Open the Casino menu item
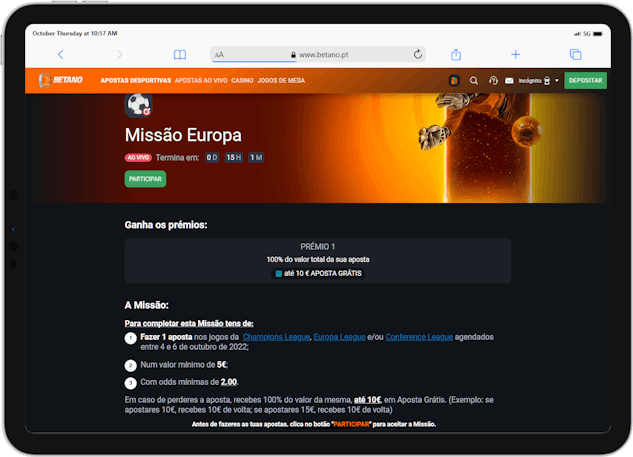The image size is (633, 457). coord(242,80)
